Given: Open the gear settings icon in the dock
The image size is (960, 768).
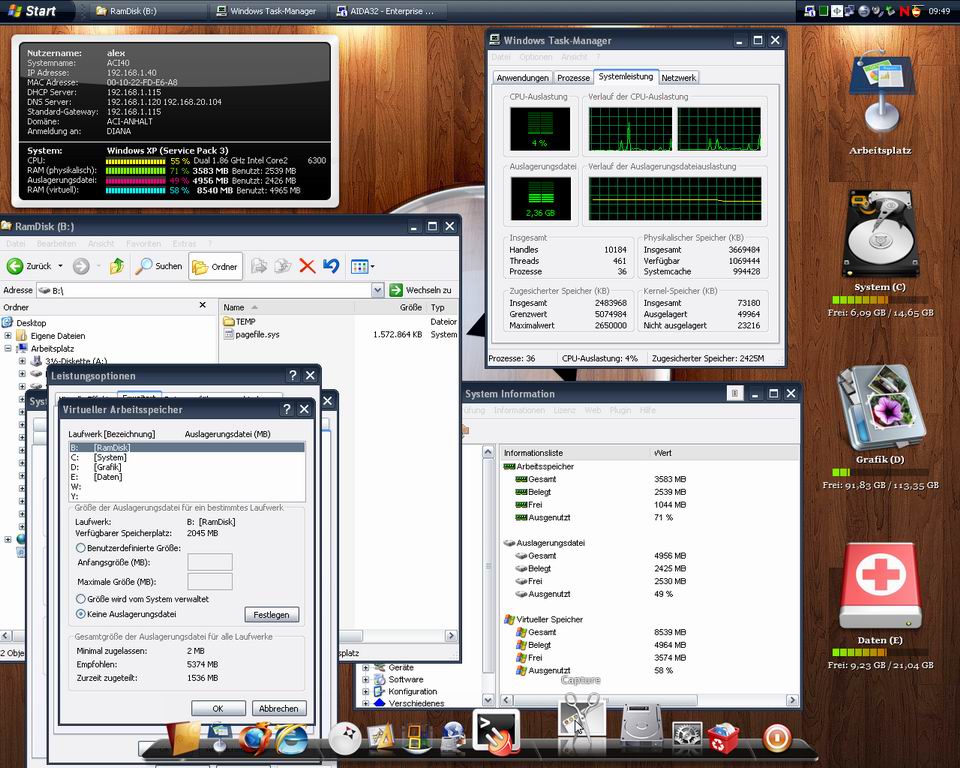Looking at the screenshot, I should point(686,734).
